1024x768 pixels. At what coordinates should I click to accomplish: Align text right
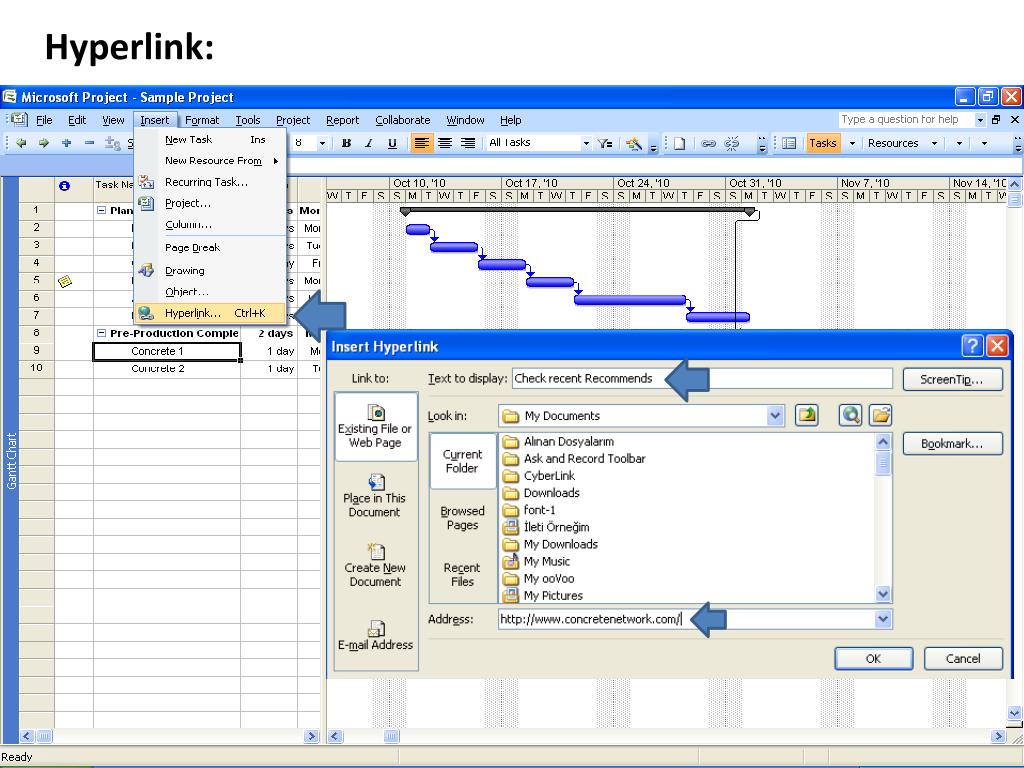(468, 143)
